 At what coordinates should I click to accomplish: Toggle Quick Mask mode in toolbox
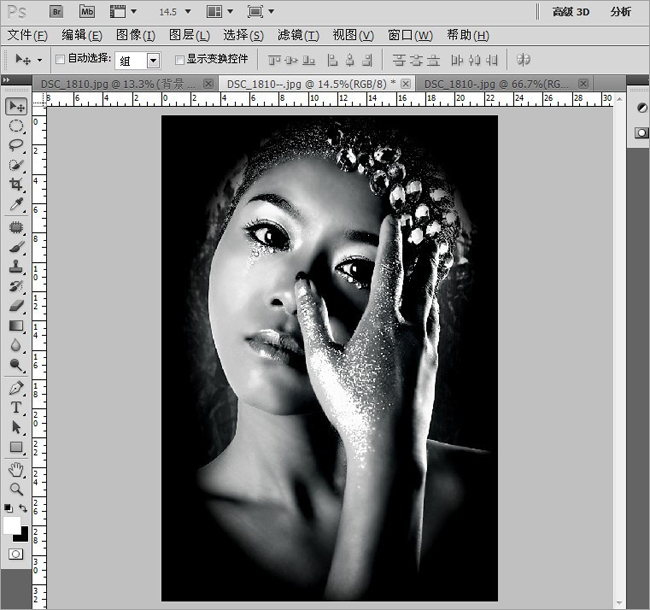coord(16,554)
